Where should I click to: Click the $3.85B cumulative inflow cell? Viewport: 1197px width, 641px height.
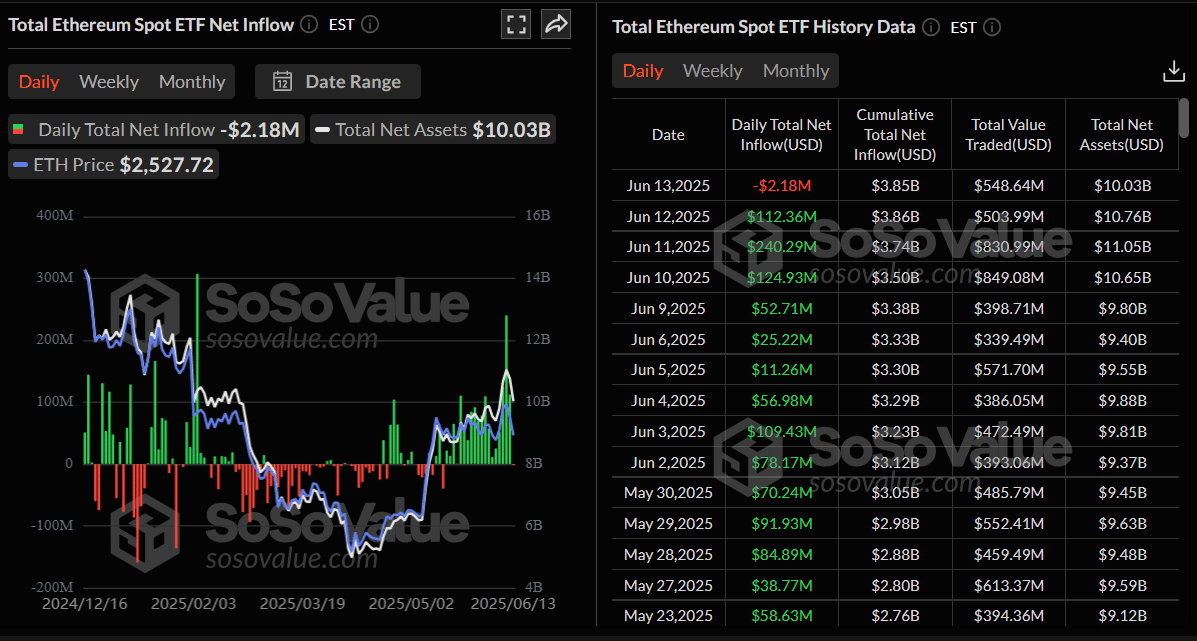pos(895,185)
